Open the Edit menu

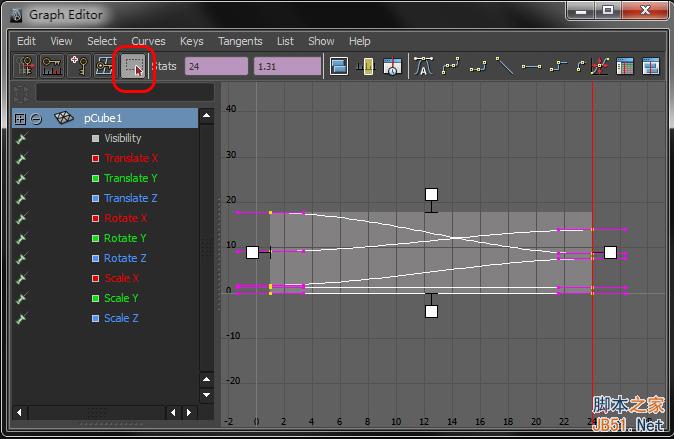pyautogui.click(x=26, y=41)
